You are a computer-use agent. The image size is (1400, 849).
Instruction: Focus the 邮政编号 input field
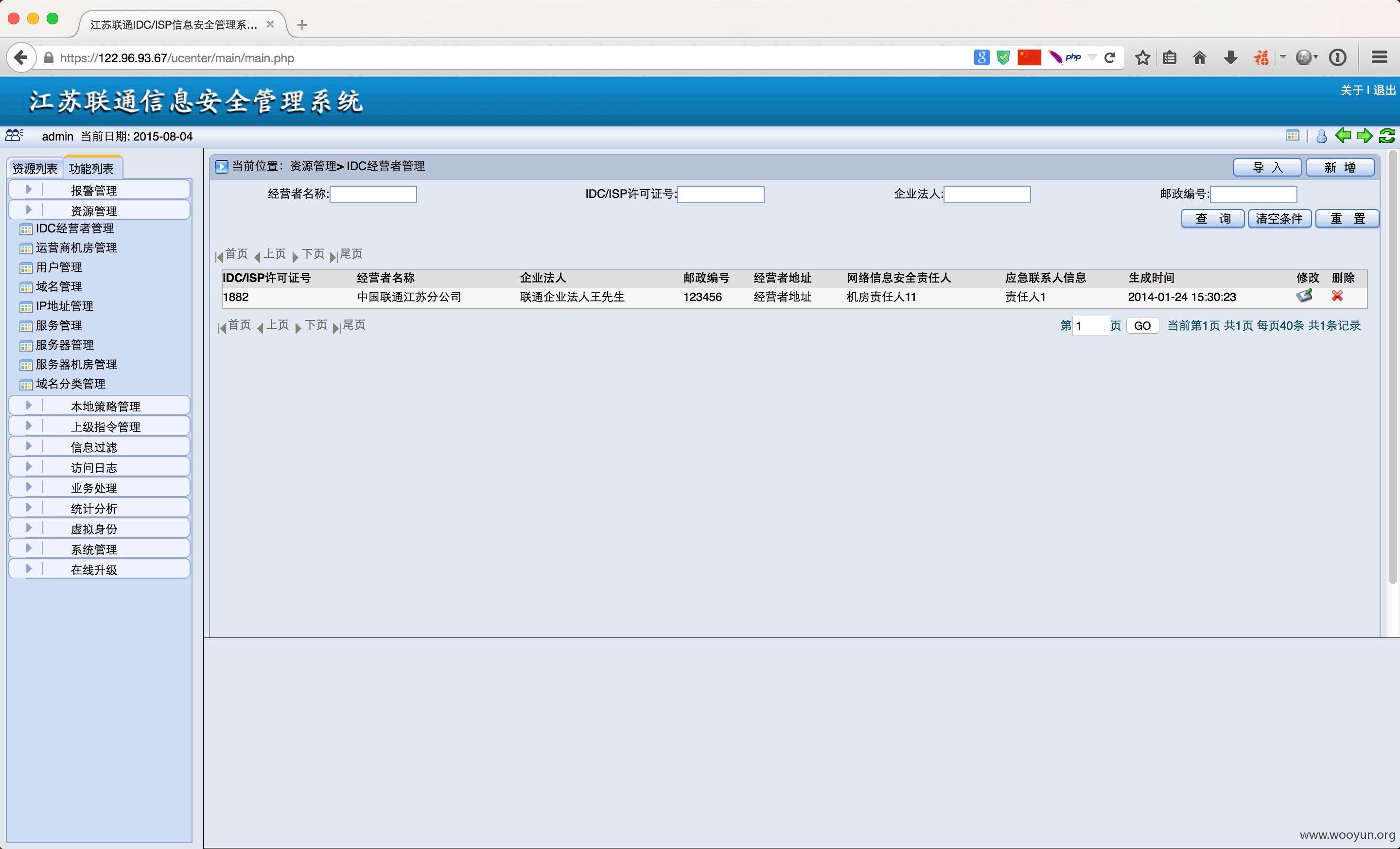(x=1253, y=195)
